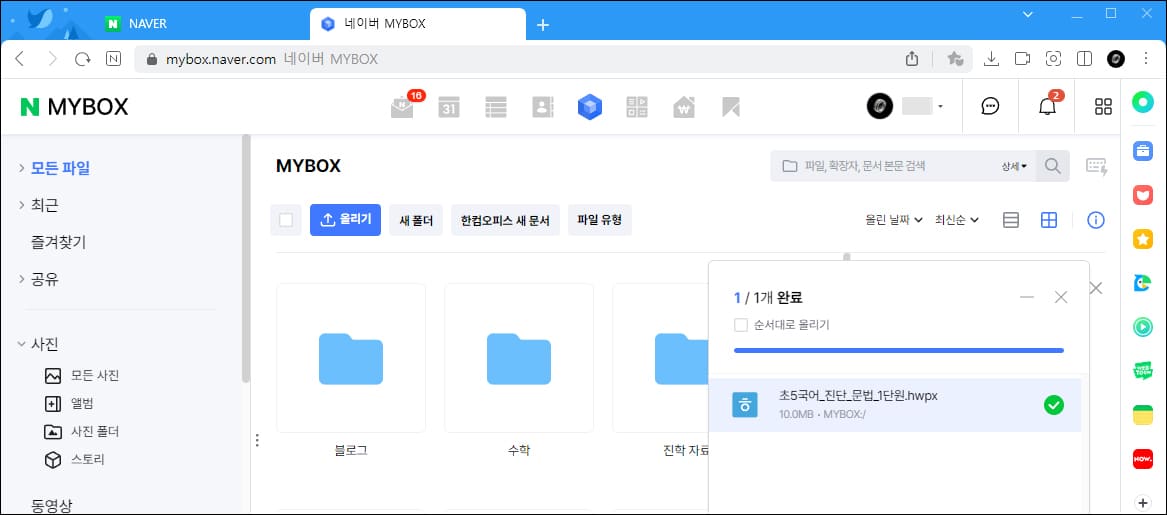Open the Naver Address Book icon
This screenshot has height=515, width=1167.
pyautogui.click(x=543, y=107)
